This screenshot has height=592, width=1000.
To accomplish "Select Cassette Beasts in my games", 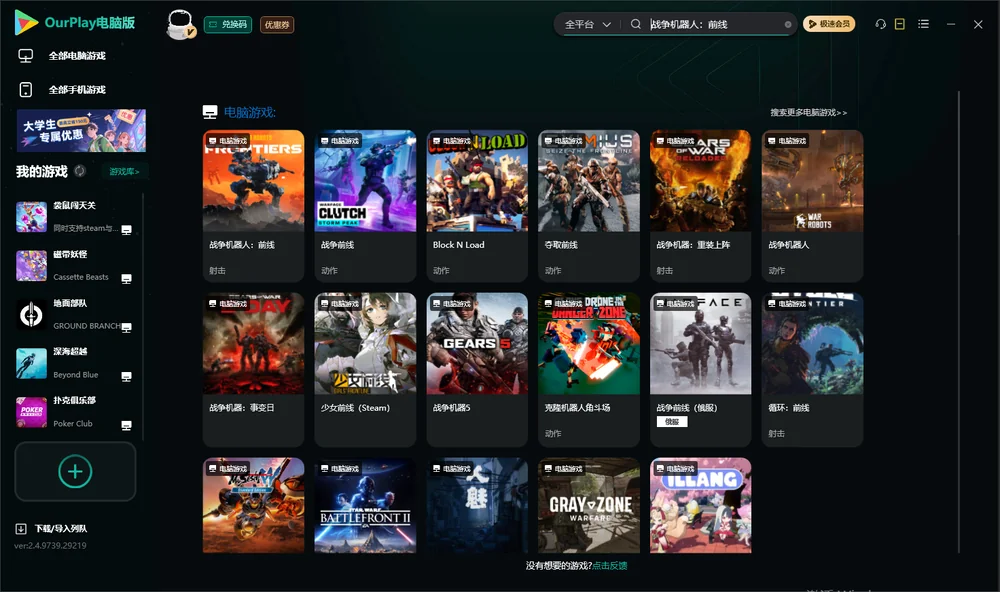I will pyautogui.click(x=75, y=265).
